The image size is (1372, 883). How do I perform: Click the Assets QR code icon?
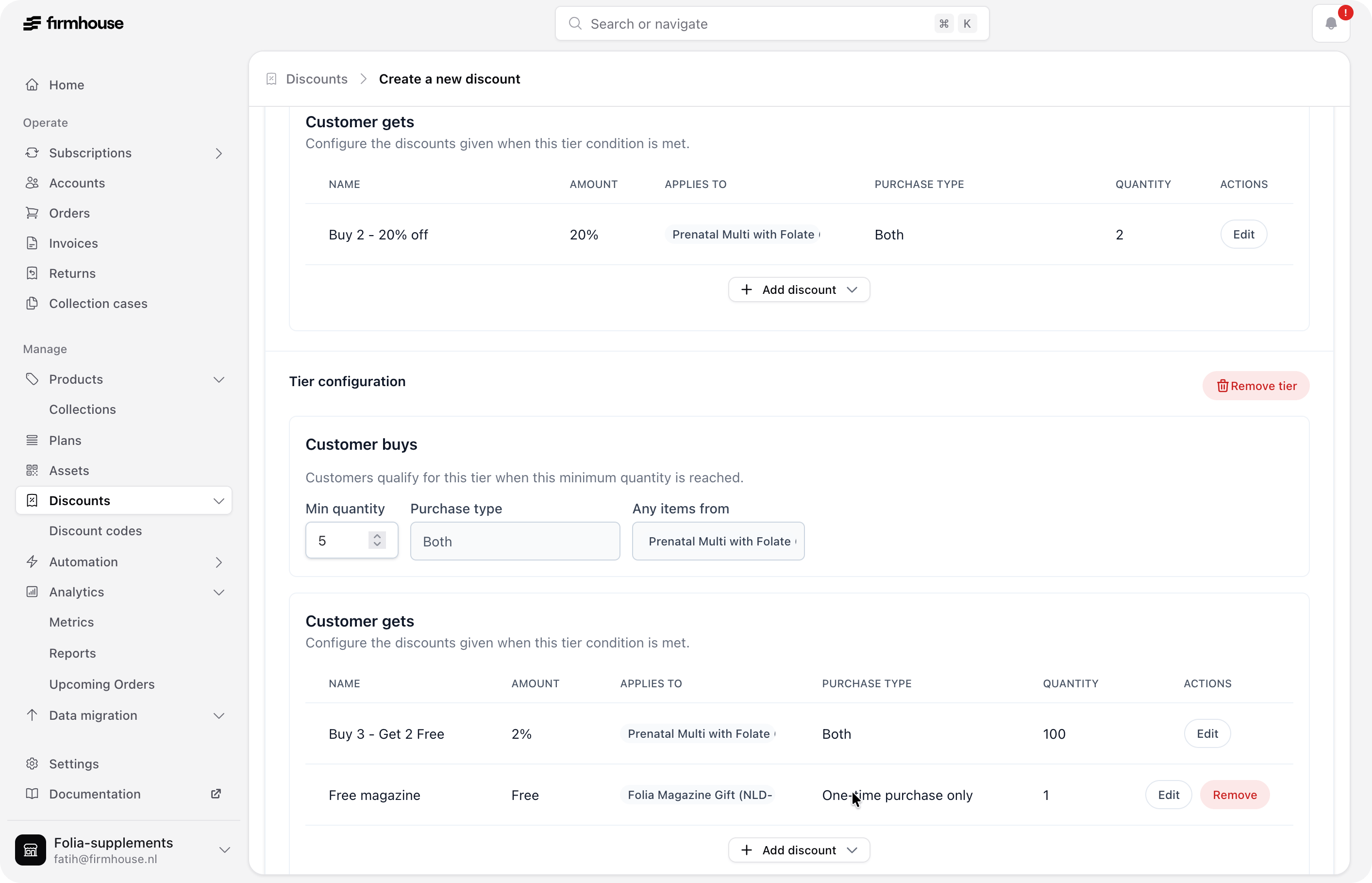[32, 471]
